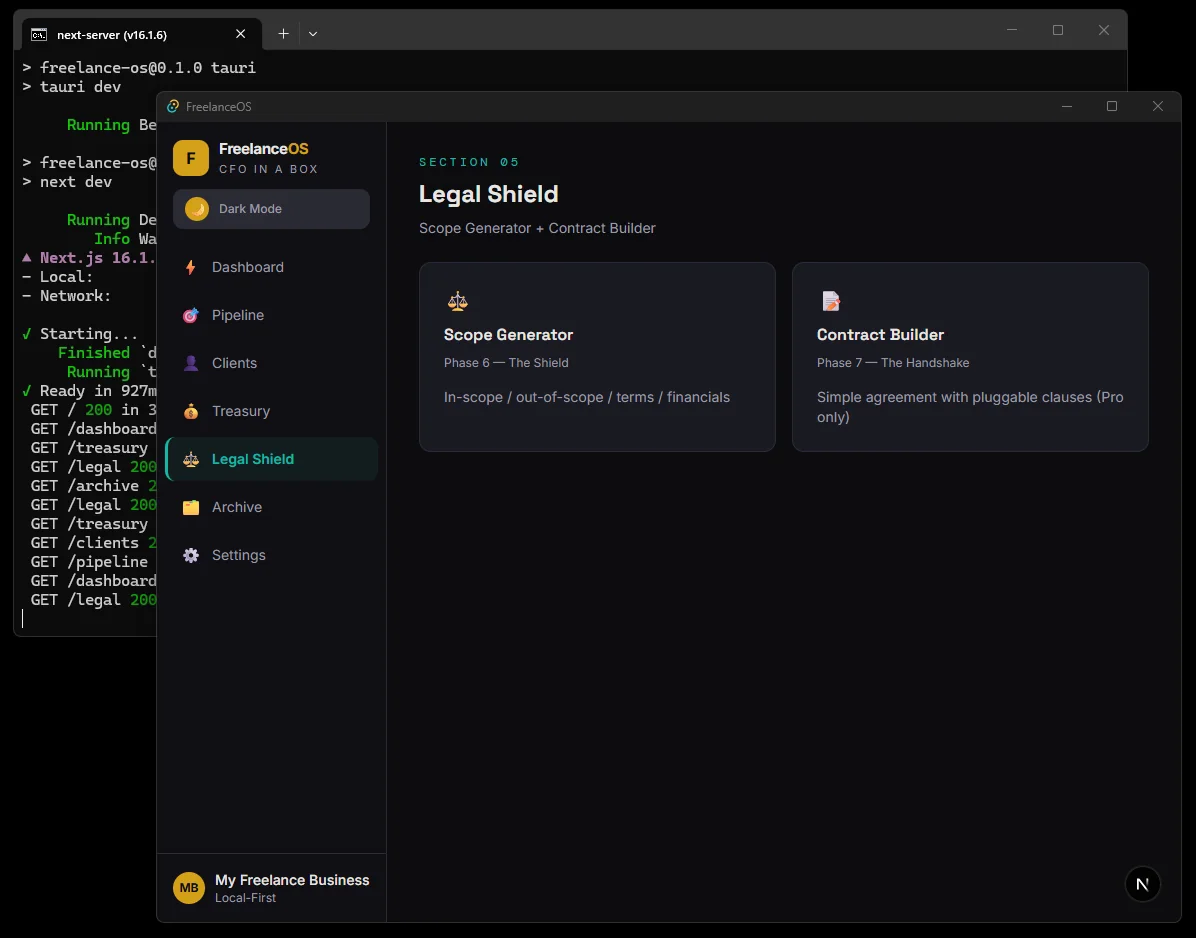Screen dimensions: 1196x938
Task: Click the FreelanceOS brand title
Action: coord(263,149)
